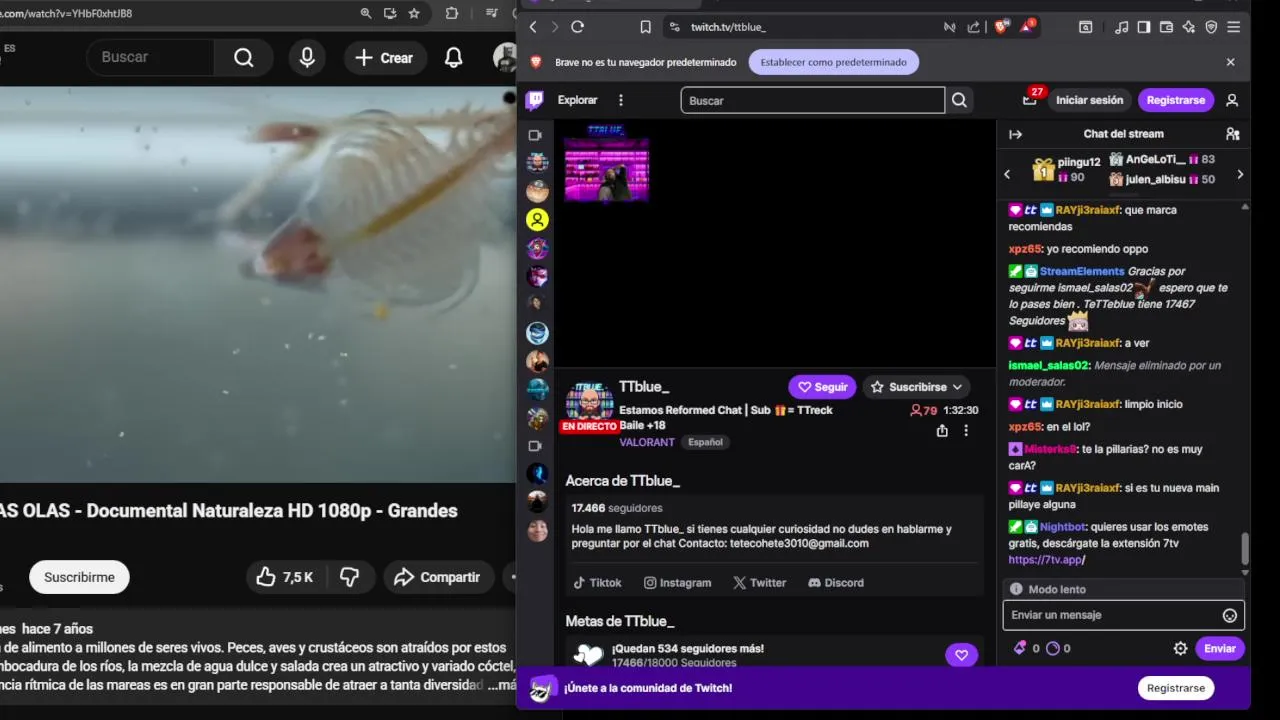
Task: Open the emote picker in chat input
Action: 1230,616
